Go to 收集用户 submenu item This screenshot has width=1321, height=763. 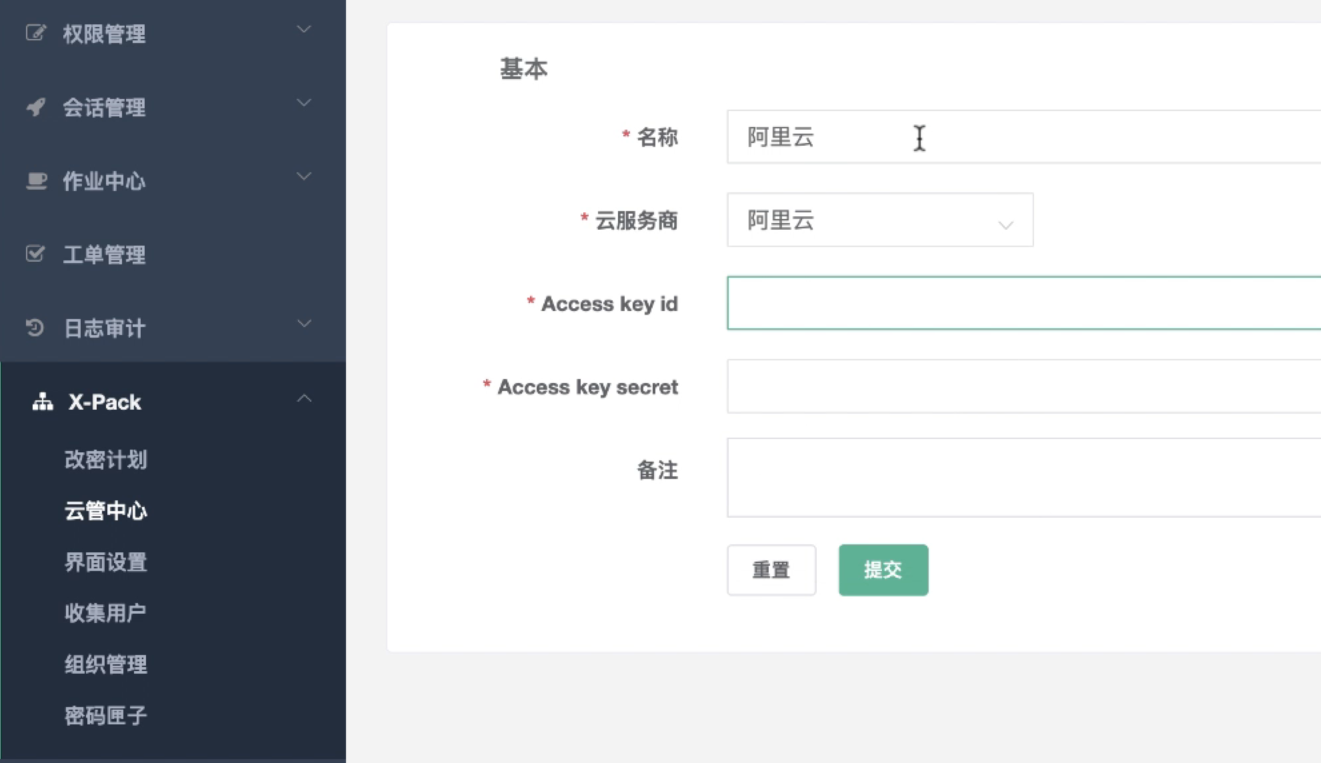click(106, 612)
